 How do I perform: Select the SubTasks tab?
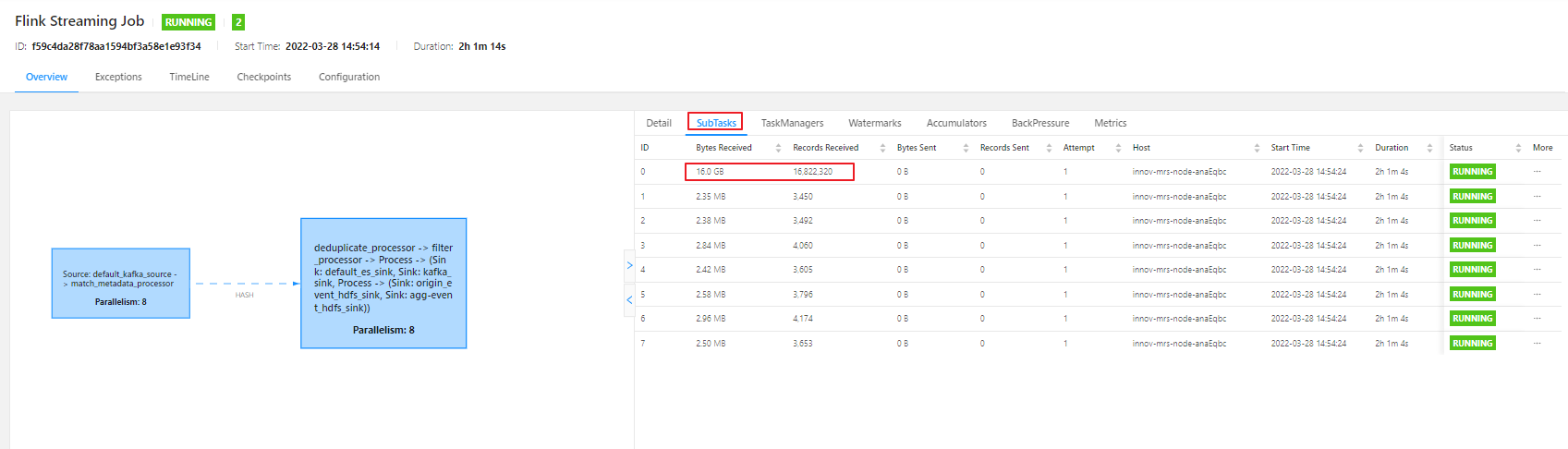(x=716, y=123)
